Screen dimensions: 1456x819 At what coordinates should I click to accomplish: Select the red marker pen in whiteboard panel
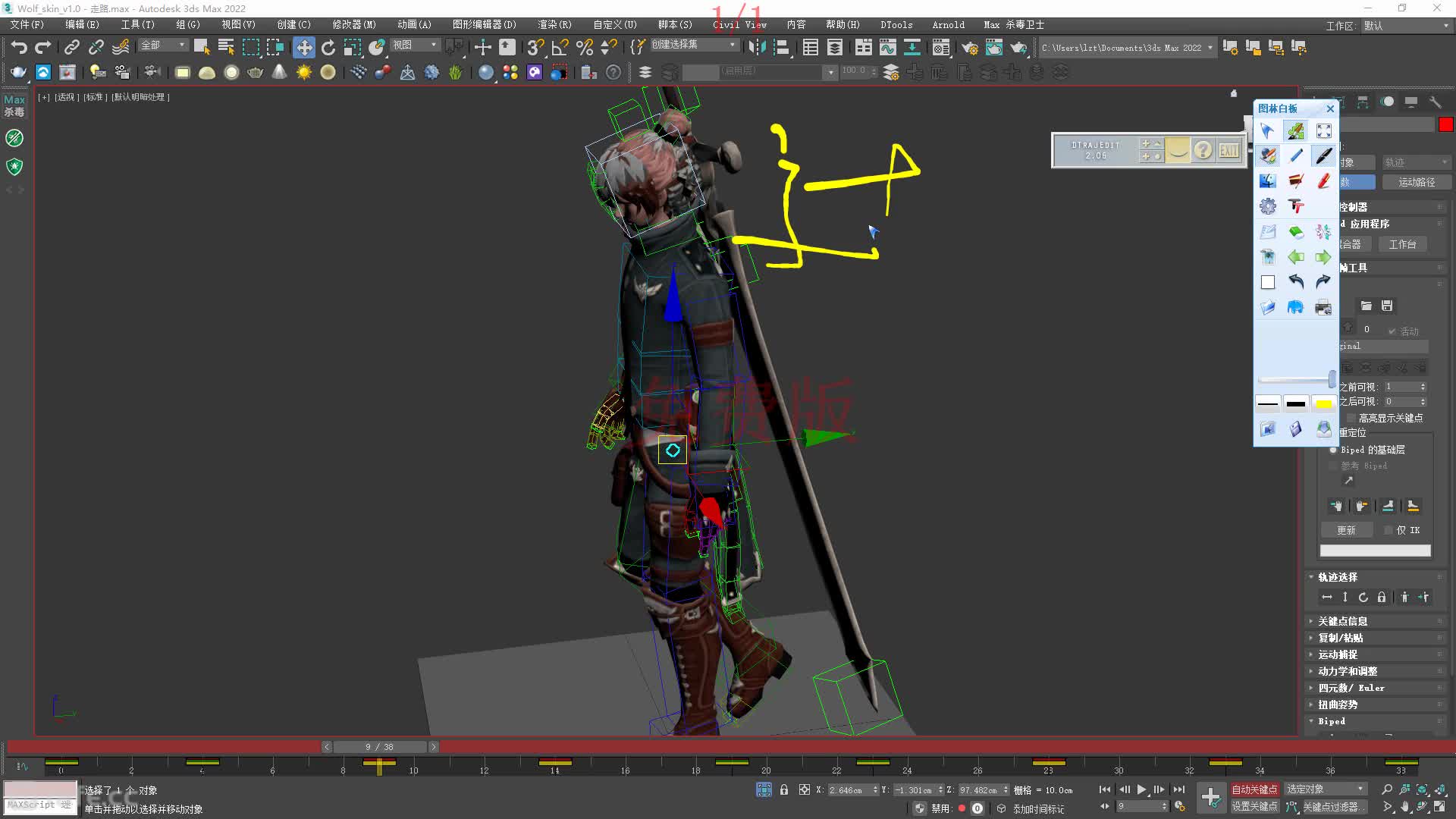(x=1323, y=180)
